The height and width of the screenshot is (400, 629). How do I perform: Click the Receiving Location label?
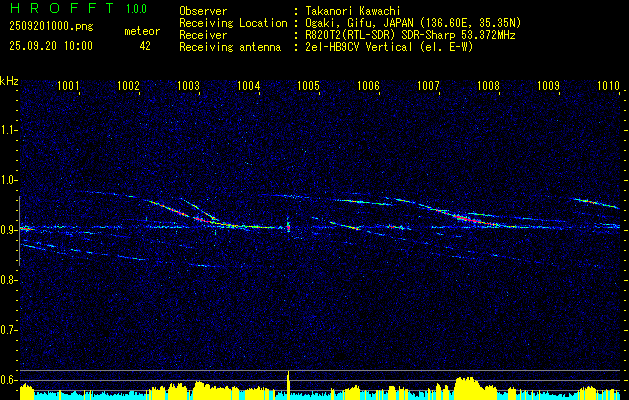[x=233, y=23]
